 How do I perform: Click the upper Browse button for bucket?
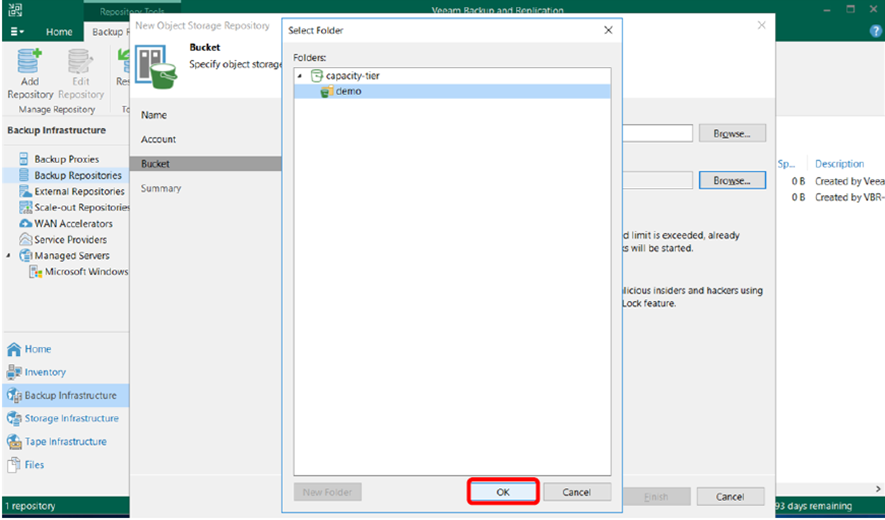(x=731, y=134)
